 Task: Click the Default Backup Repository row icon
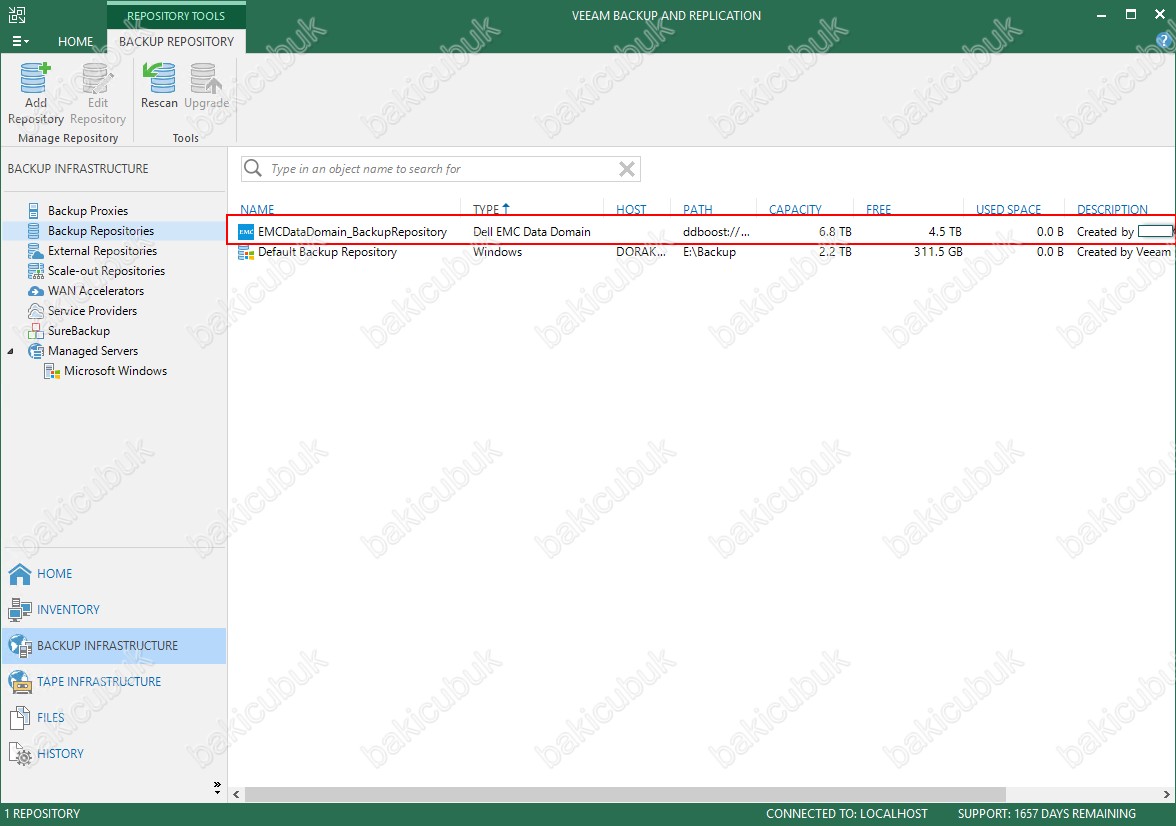click(246, 252)
